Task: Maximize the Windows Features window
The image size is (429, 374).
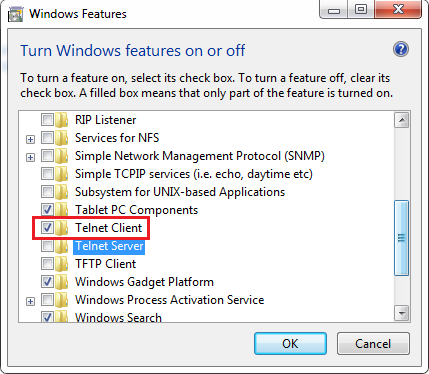Action: tap(361, 10)
